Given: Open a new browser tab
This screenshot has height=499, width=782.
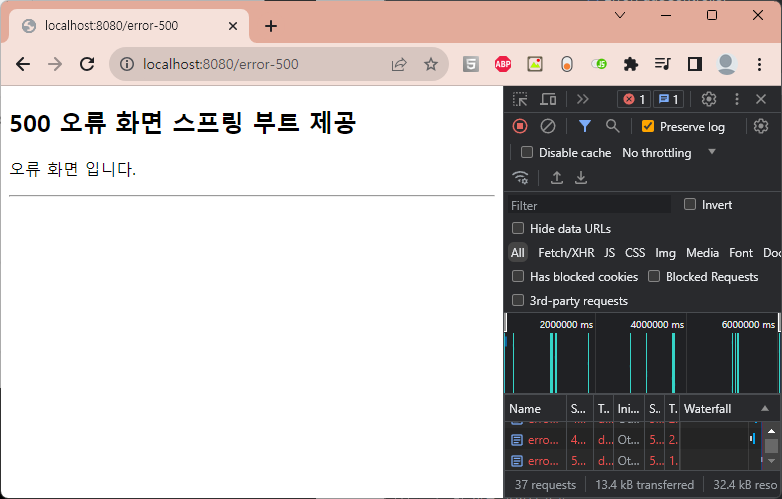Looking at the screenshot, I should (x=271, y=26).
